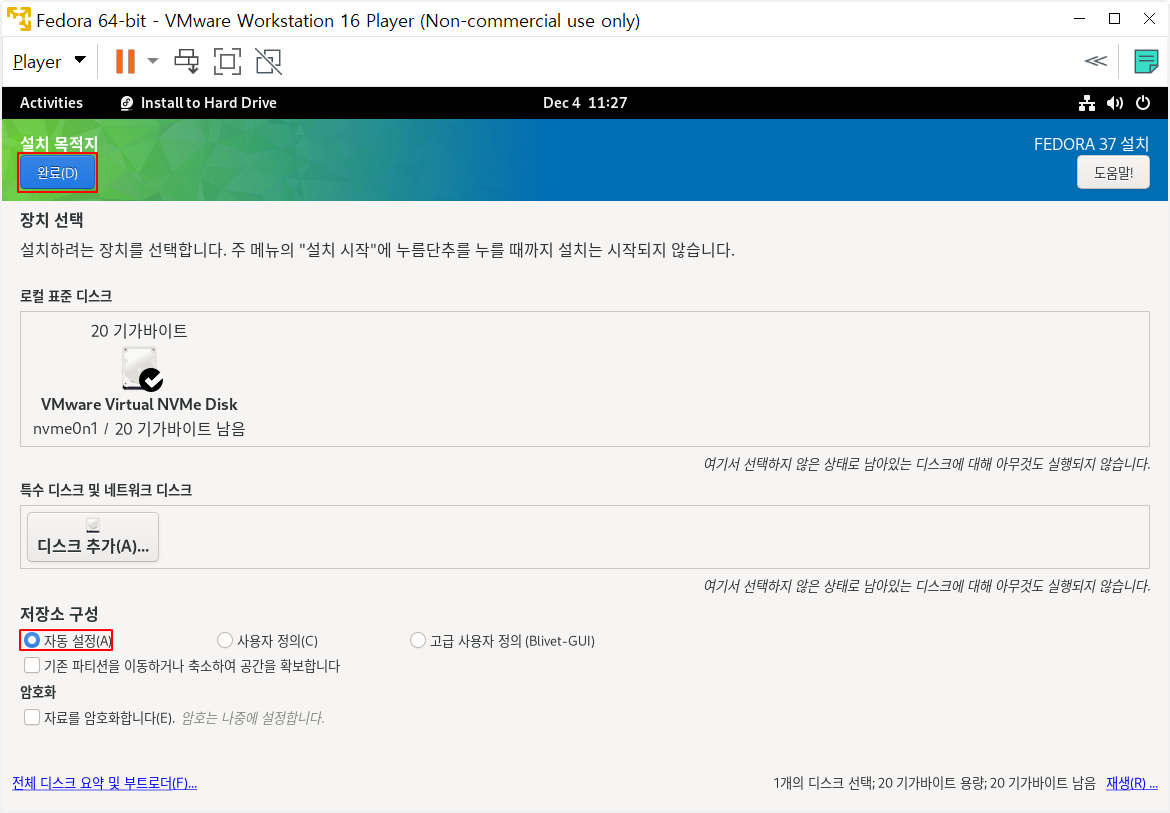Click the '20 기가바이트' disk size label
This screenshot has height=813, width=1170.
139,331
